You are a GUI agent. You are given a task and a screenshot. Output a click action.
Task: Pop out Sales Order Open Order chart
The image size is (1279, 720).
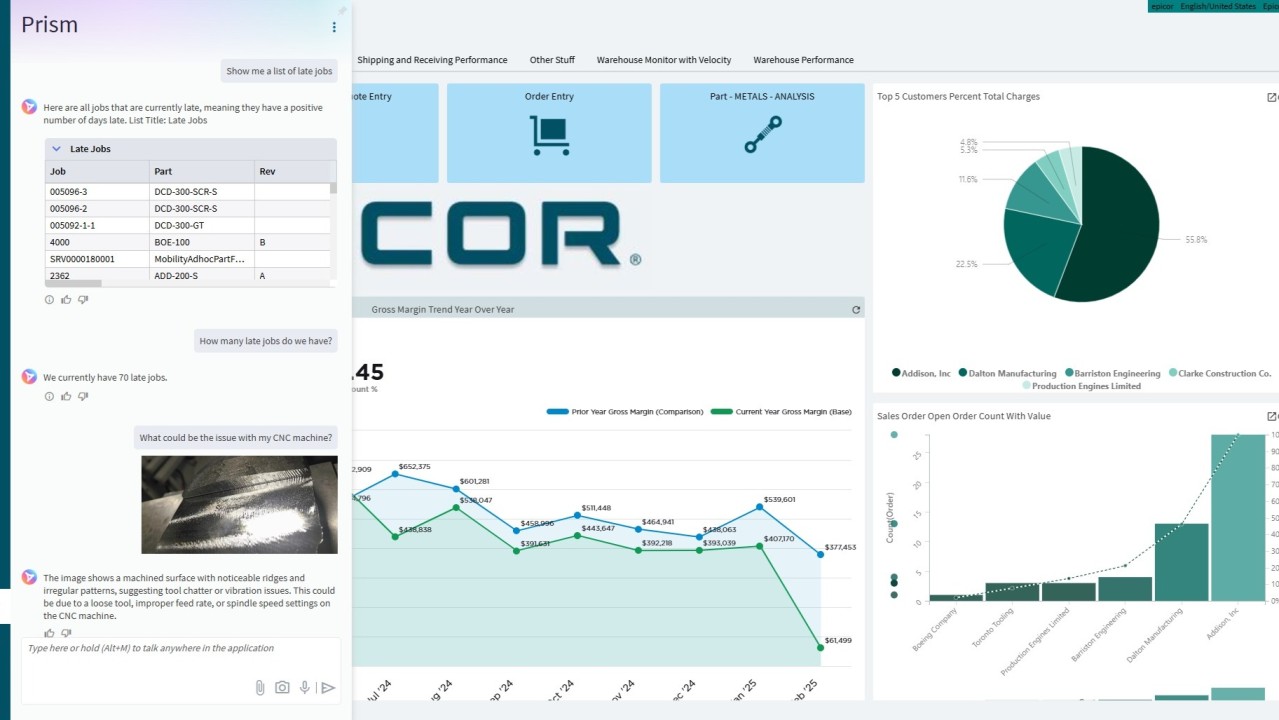(1271, 416)
